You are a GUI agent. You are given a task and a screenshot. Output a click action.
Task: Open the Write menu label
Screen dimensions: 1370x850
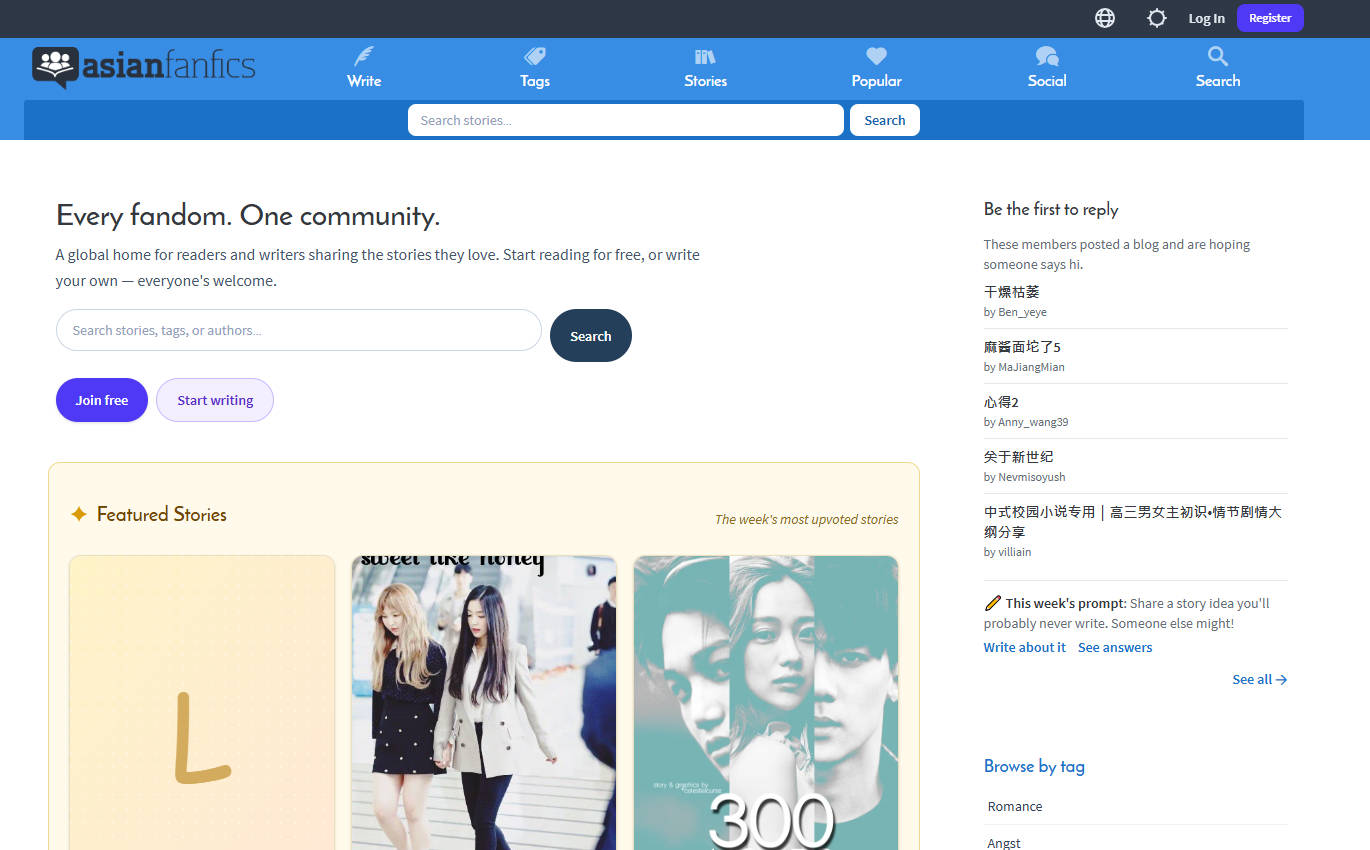tap(364, 81)
